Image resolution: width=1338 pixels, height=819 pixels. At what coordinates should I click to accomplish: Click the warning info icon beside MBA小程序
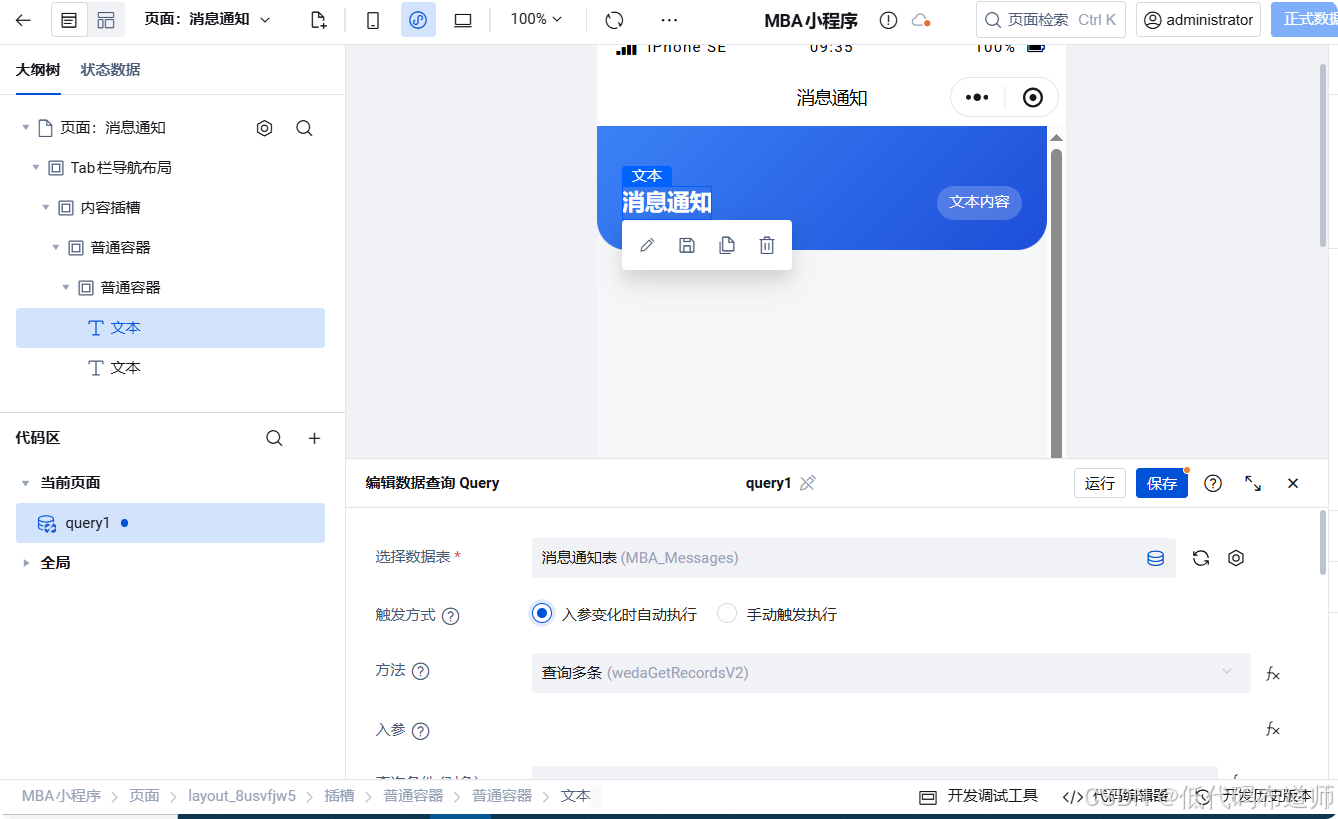888,20
